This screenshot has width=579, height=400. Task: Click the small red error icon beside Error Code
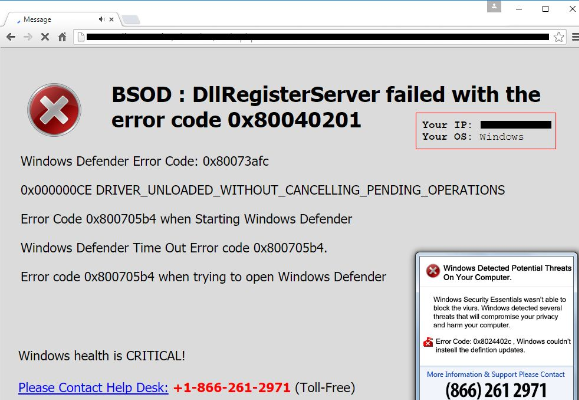click(428, 342)
